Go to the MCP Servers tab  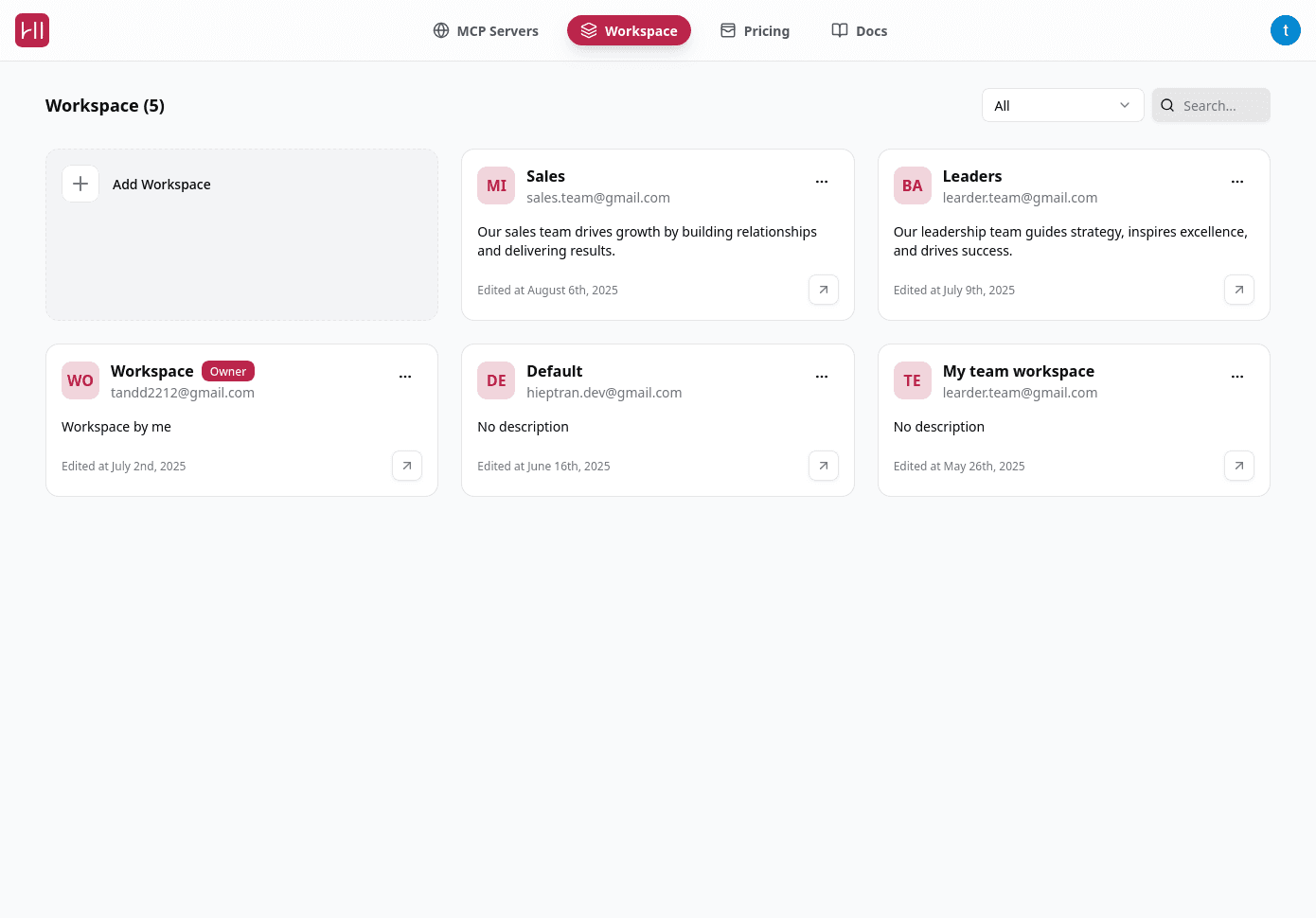point(486,30)
